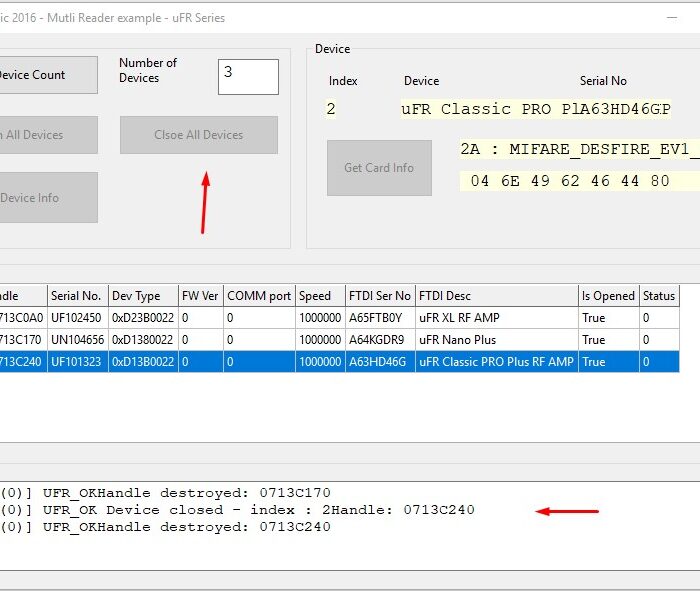Select serial number UF102450 cell
Screen dimensions: 700x591
pos(78,318)
